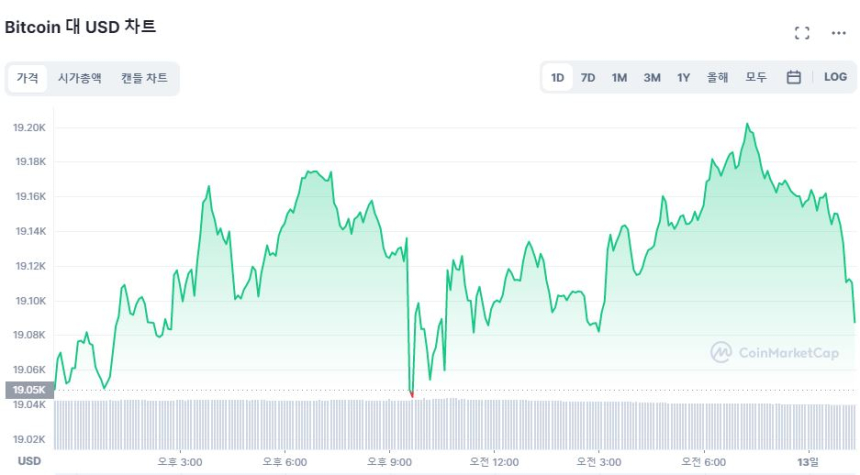Click the red low-point marker on chart
This screenshot has width=860, height=475.
[411, 394]
